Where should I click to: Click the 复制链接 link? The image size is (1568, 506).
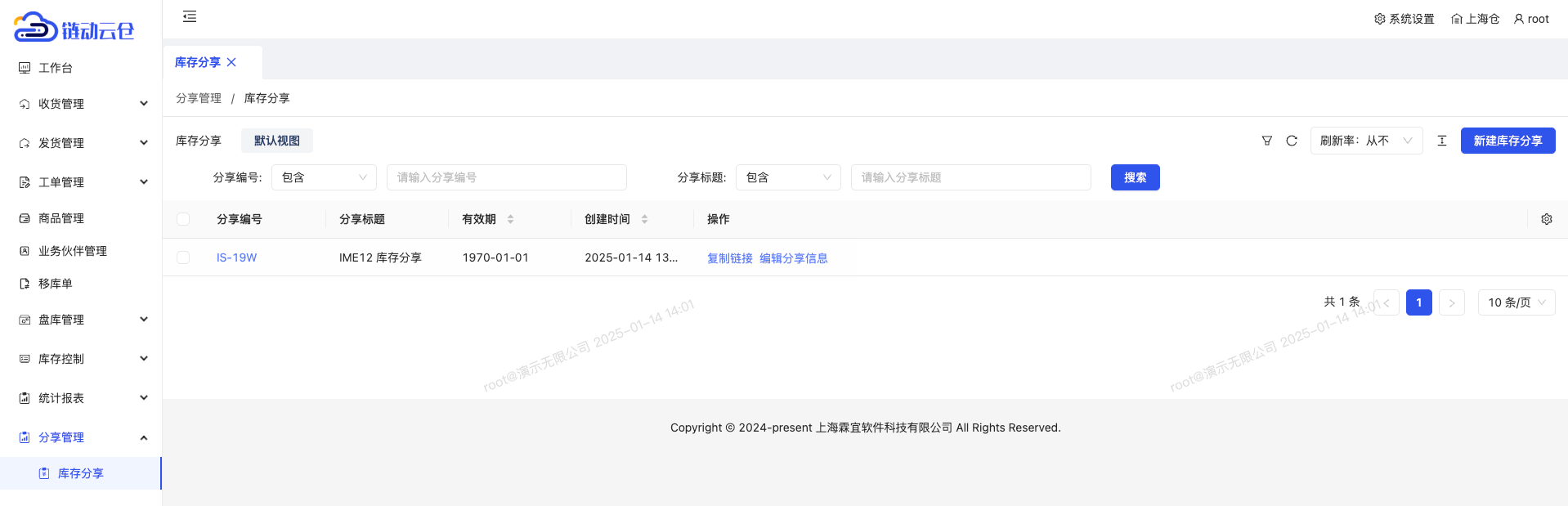(729, 258)
